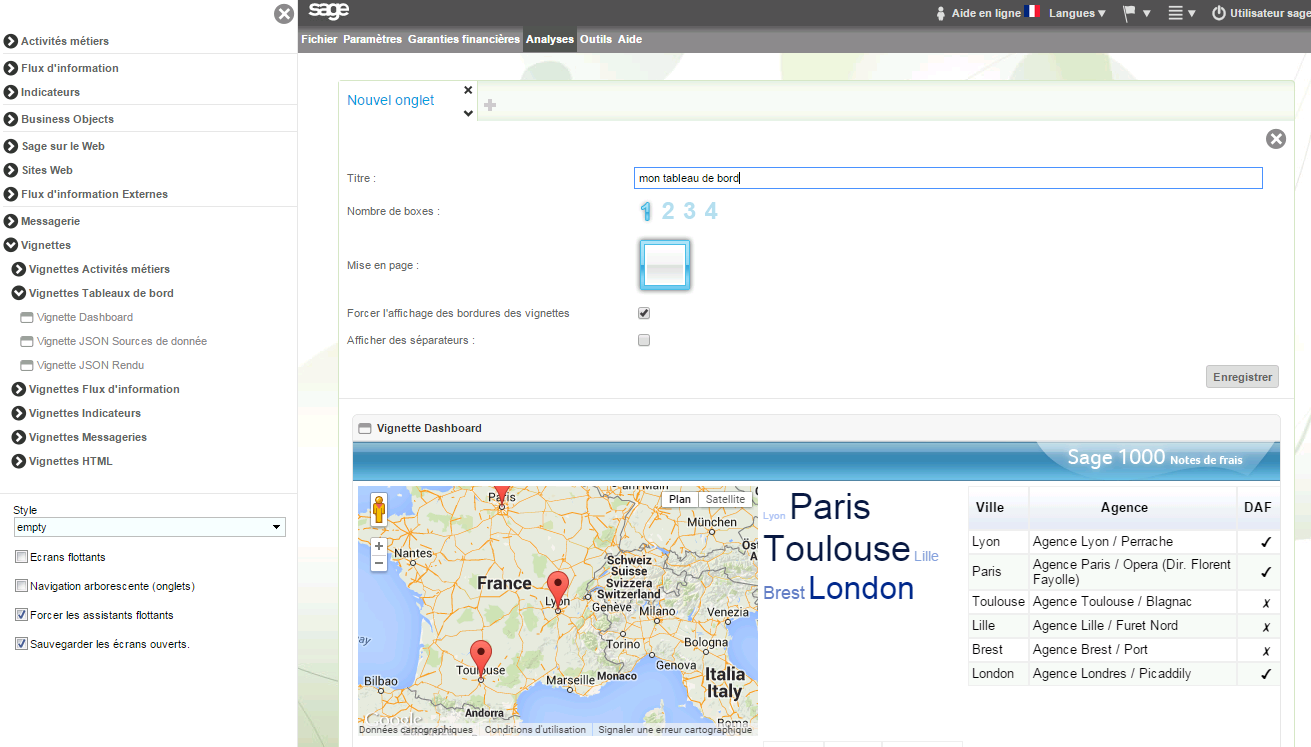Click the Sage logo
This screenshot has height=747, width=1311.
[x=328, y=11]
